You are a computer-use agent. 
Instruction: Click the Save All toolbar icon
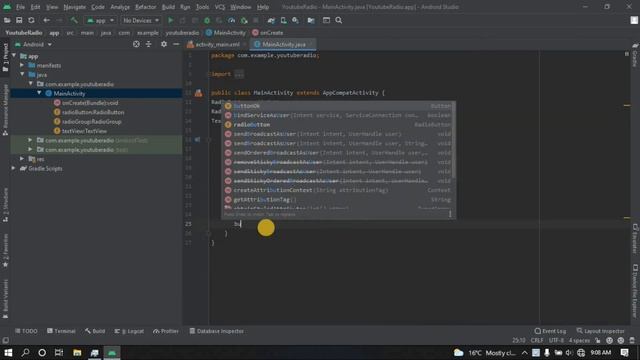(x=19, y=20)
